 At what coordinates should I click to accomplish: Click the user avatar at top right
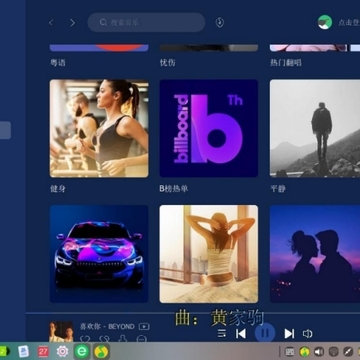325,22
